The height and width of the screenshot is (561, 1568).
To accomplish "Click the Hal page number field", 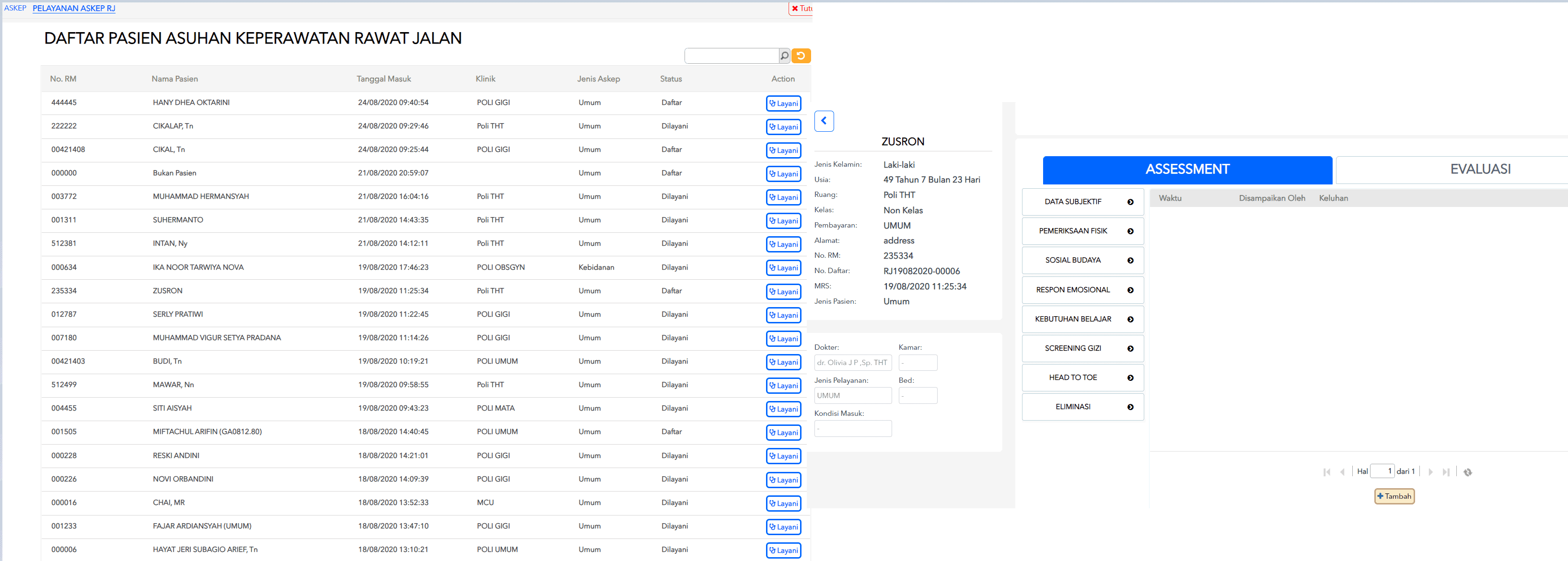I will (1382, 471).
